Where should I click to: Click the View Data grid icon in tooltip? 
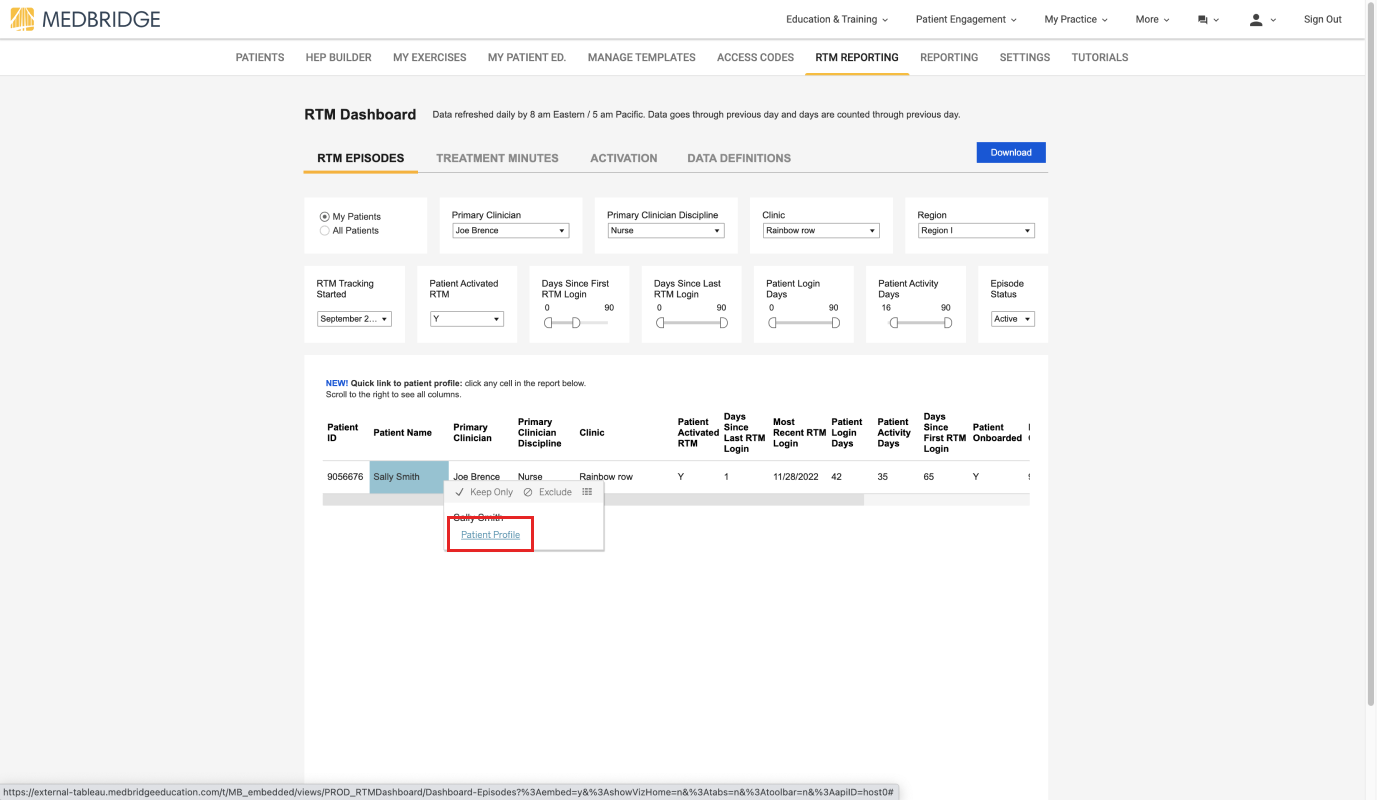(587, 492)
